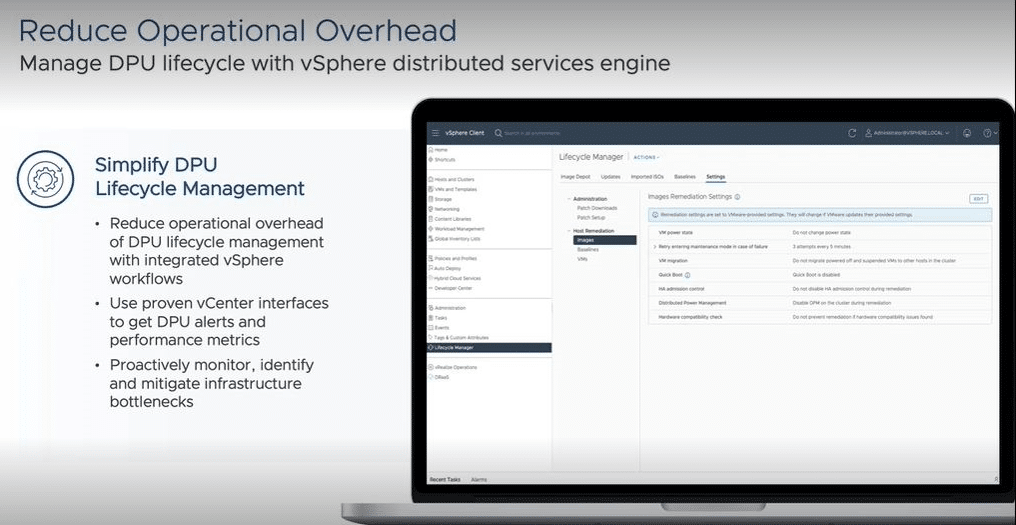
Task: Click the Distributed Power Management label
Action: pos(692,303)
